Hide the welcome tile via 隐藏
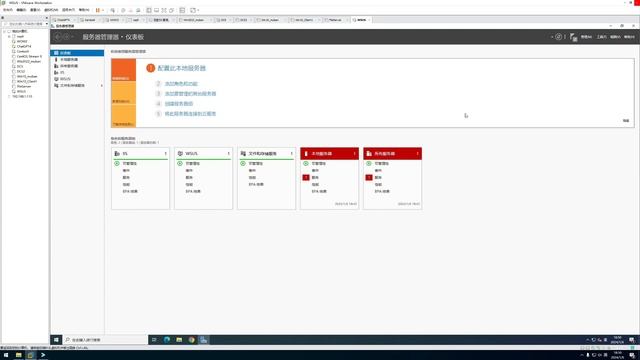The image size is (640, 360). click(626, 121)
